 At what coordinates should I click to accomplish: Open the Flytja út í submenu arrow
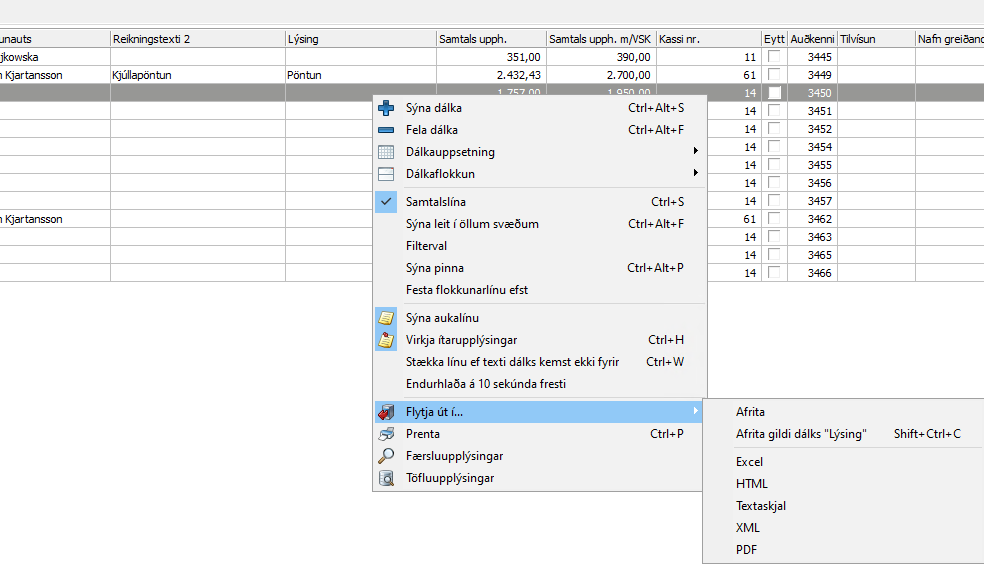pos(695,411)
